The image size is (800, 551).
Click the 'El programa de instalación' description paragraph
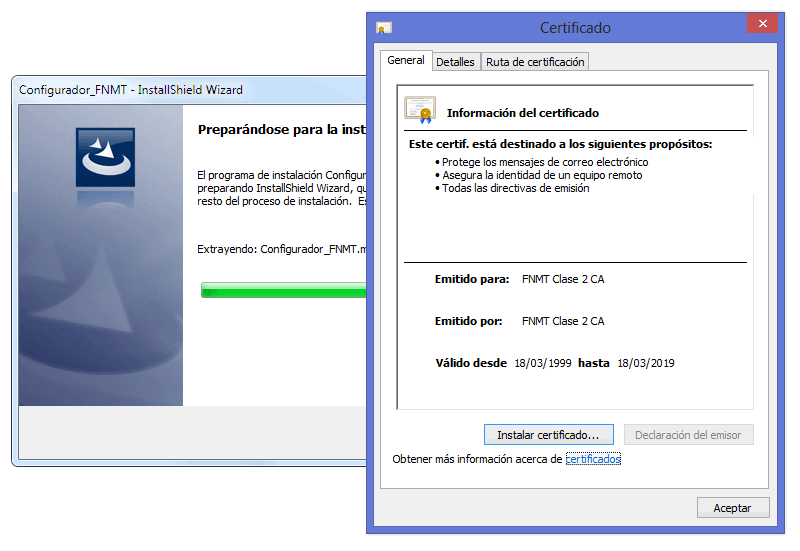click(x=282, y=188)
